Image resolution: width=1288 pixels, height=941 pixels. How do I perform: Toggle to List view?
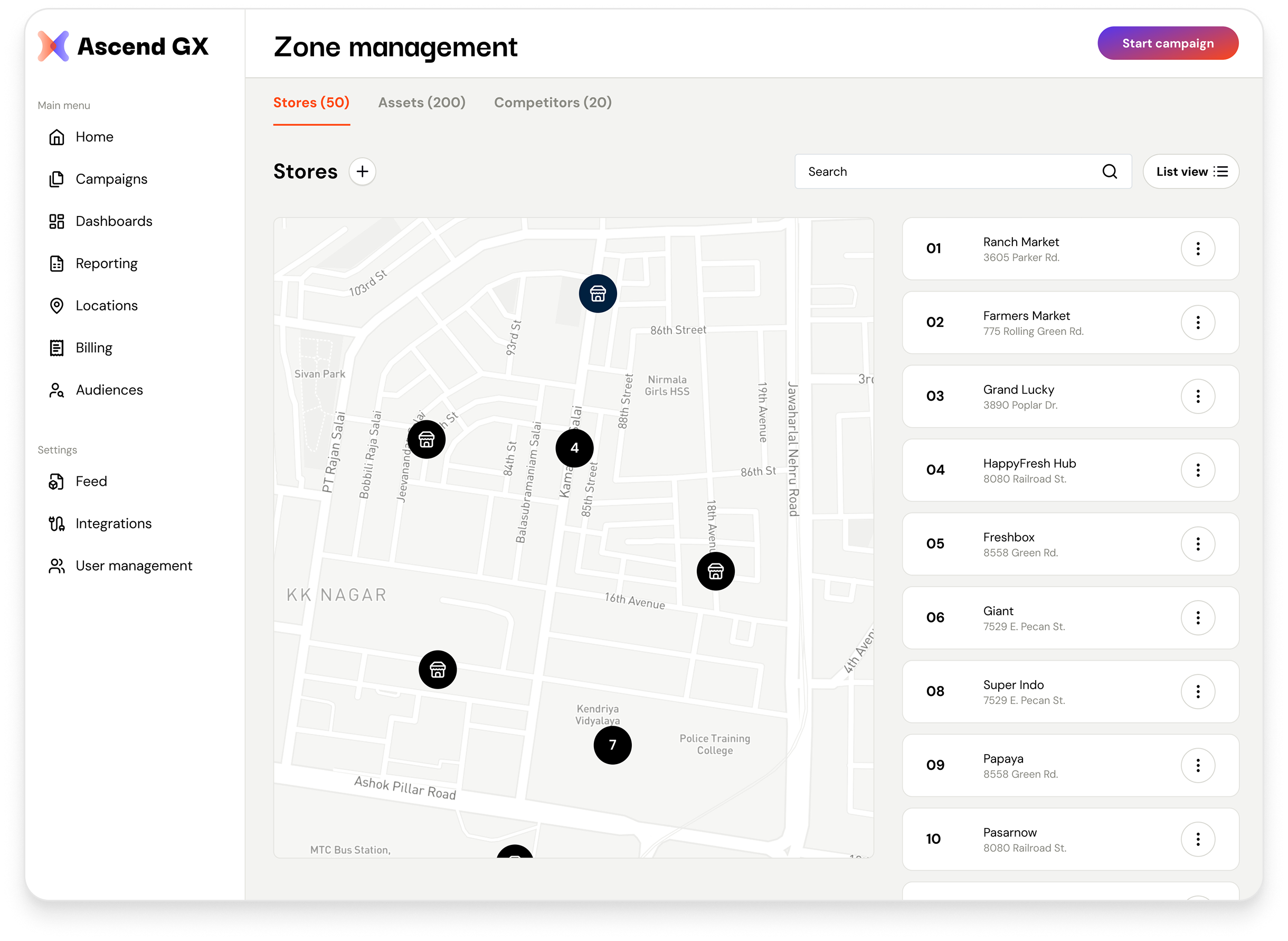[1191, 172]
